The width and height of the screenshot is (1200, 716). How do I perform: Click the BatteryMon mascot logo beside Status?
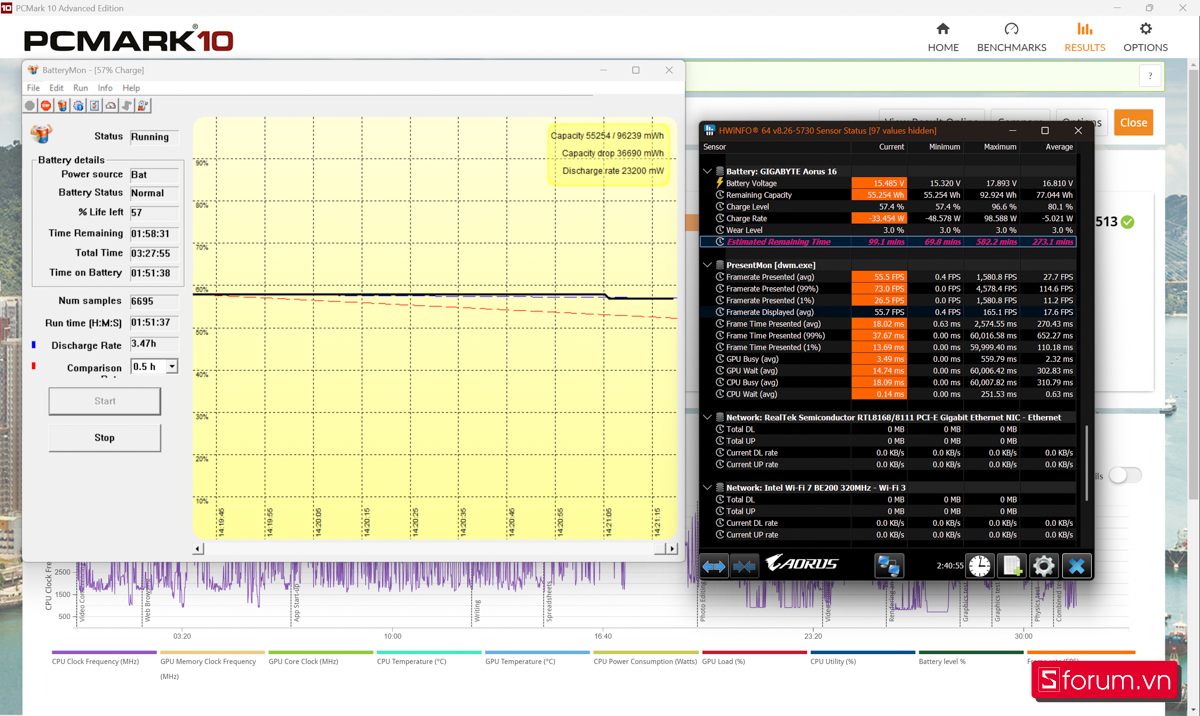(x=42, y=135)
